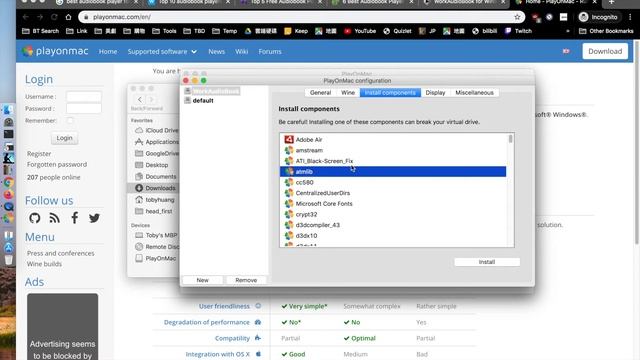Click the Login button
Screen dimensions: 640x360
coord(64,138)
